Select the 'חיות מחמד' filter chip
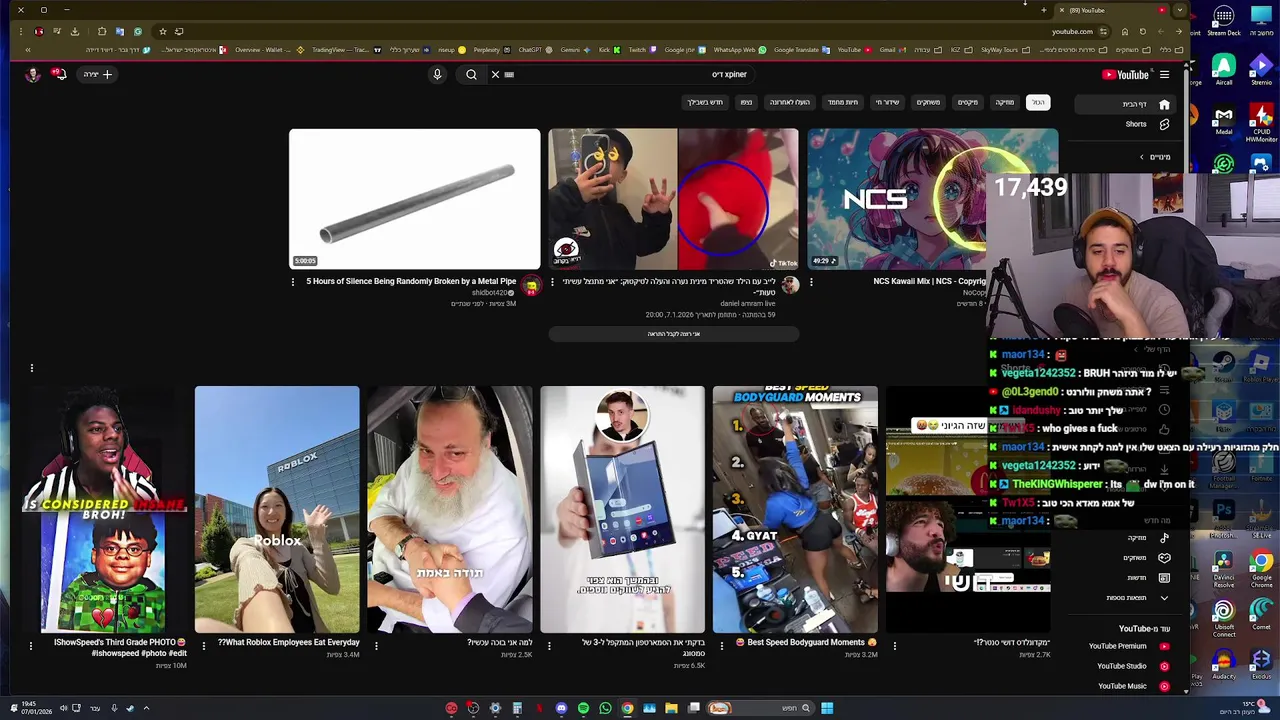Image resolution: width=1280 pixels, height=720 pixels. pyautogui.click(x=843, y=102)
